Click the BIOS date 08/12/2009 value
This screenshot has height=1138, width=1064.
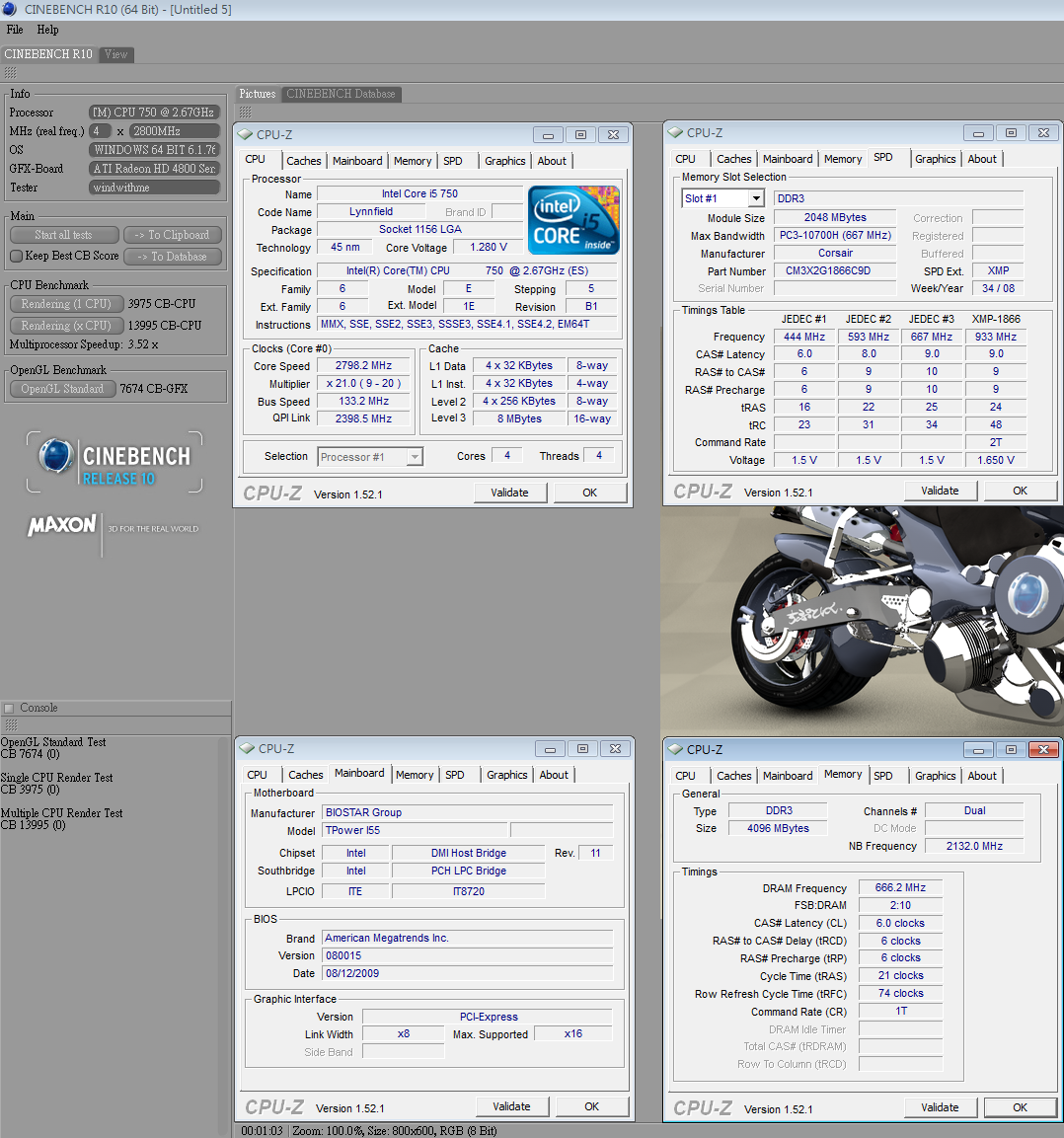(468, 973)
